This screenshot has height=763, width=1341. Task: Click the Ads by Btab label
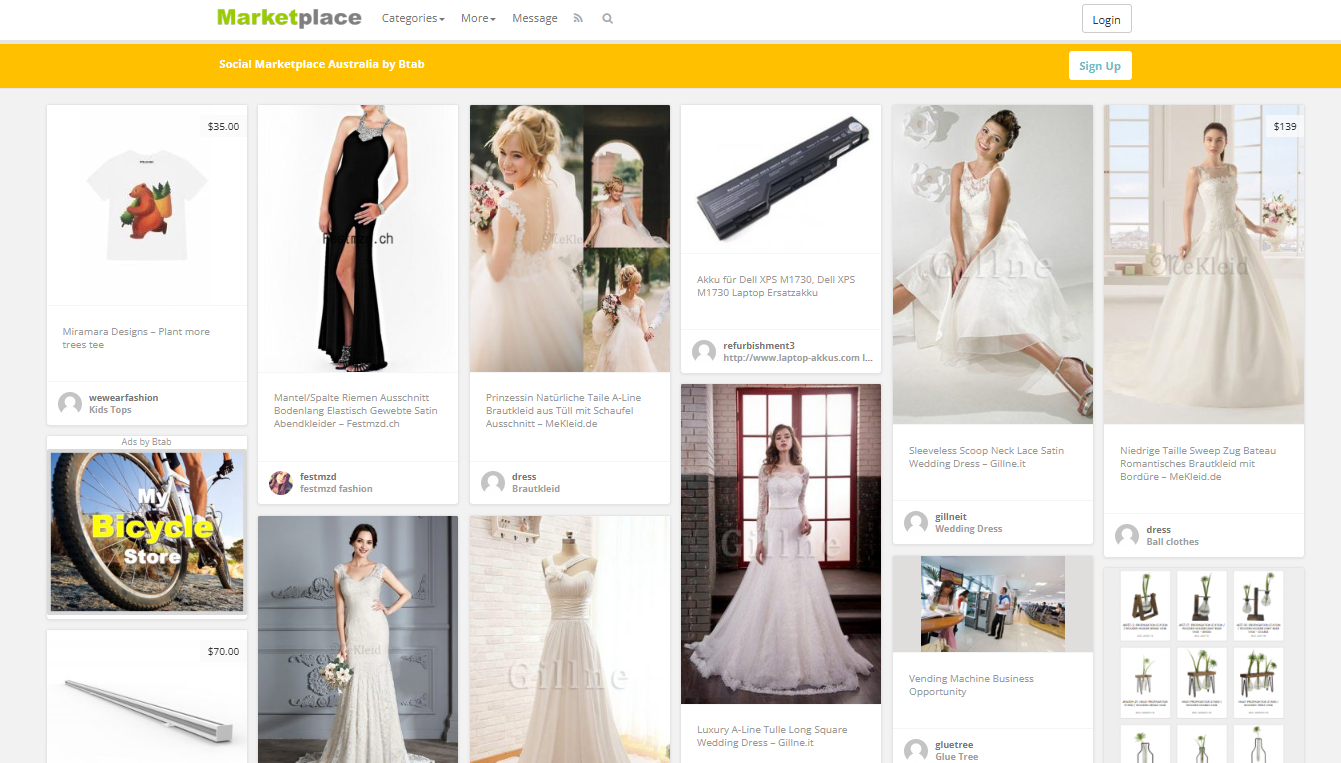pos(147,442)
